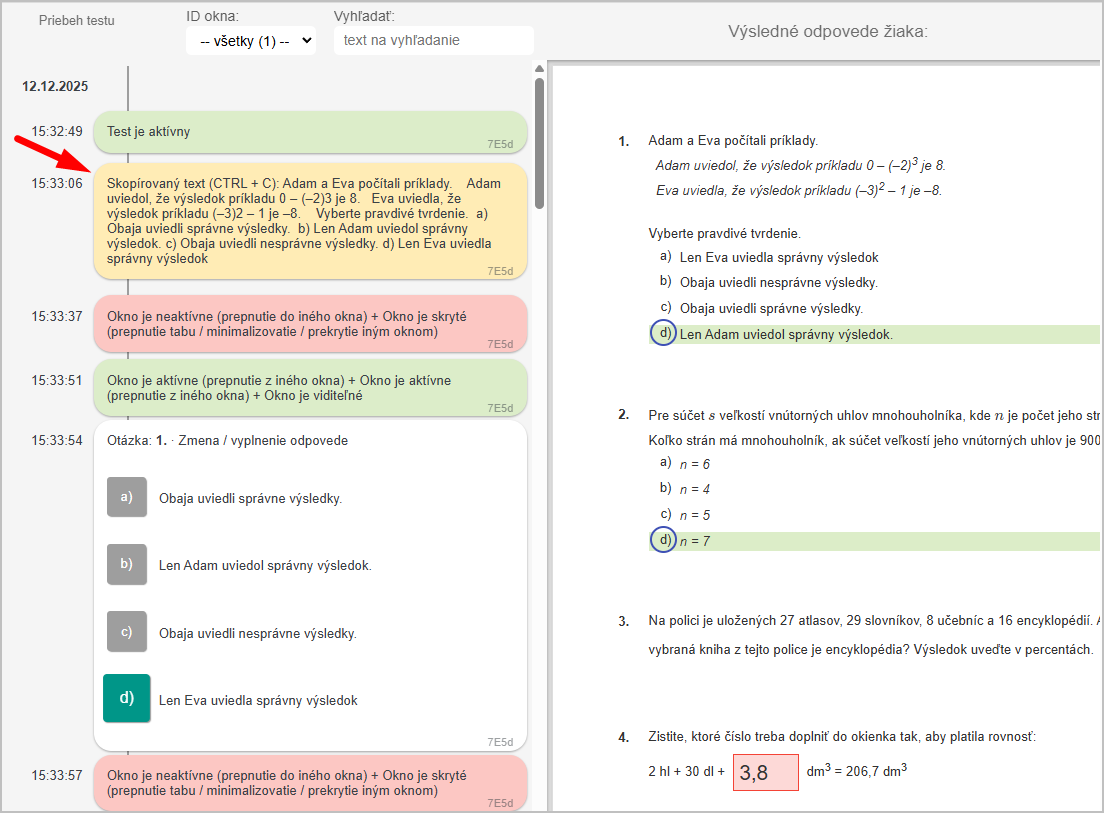Click circled d) option in question 1
This screenshot has width=1104, height=813.
tap(663, 333)
